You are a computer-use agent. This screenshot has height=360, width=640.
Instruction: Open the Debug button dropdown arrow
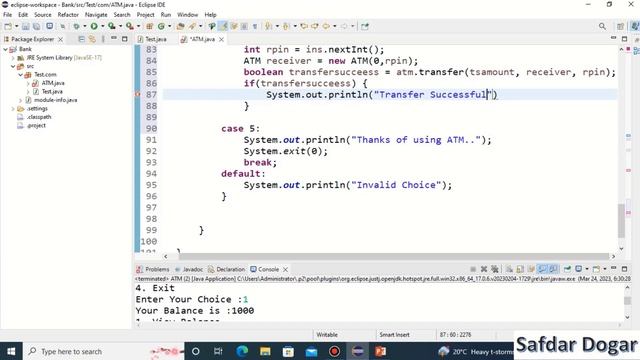(x=84, y=26)
